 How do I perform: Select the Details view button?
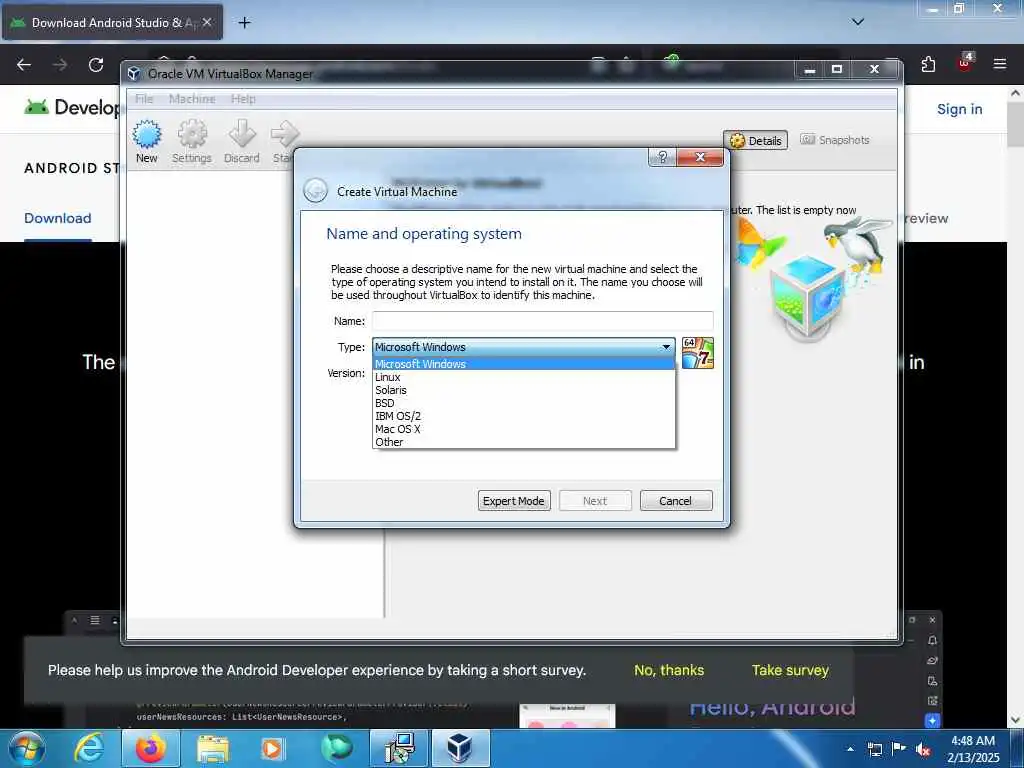(756, 140)
